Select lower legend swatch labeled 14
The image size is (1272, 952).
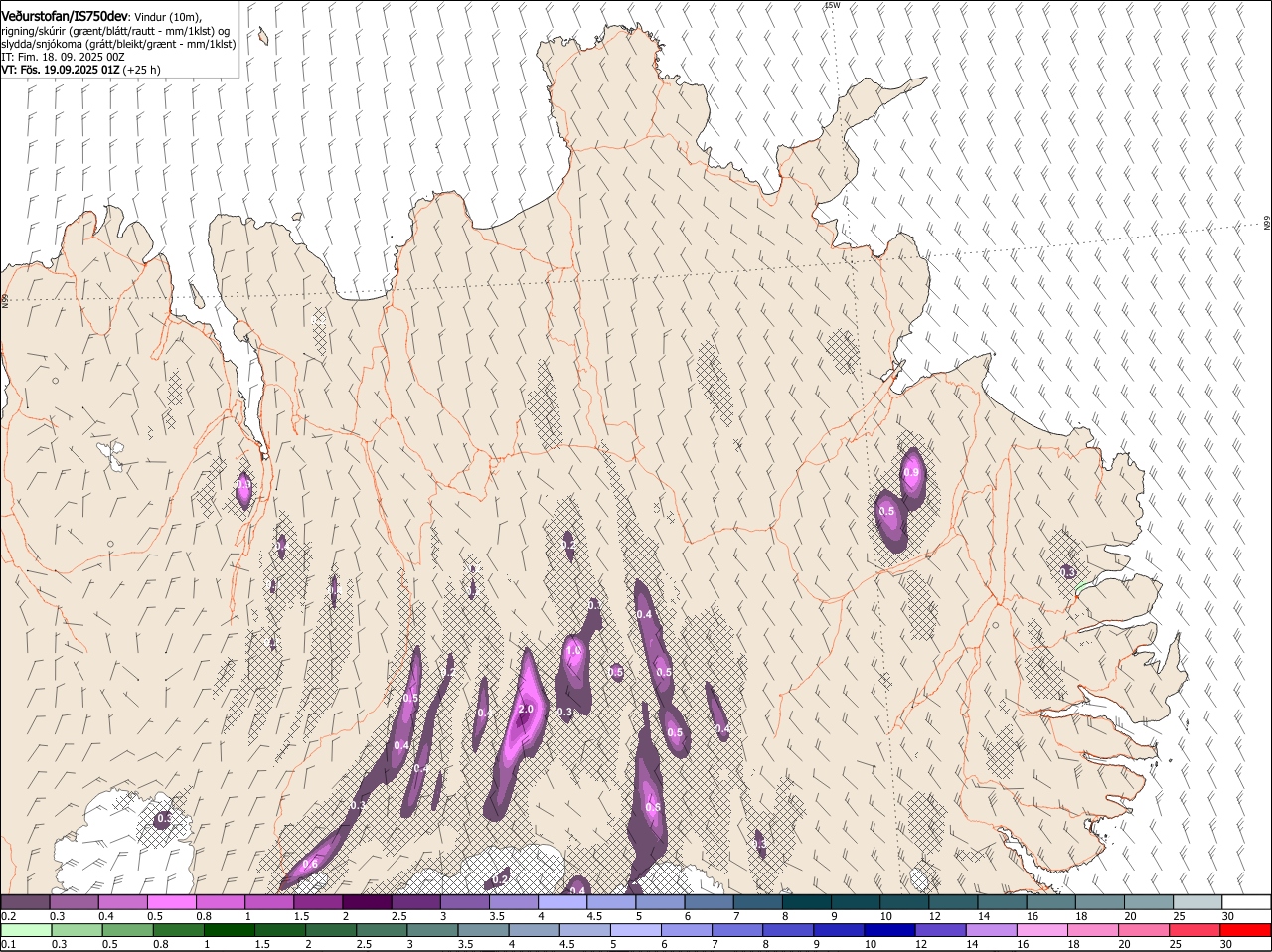point(990,930)
